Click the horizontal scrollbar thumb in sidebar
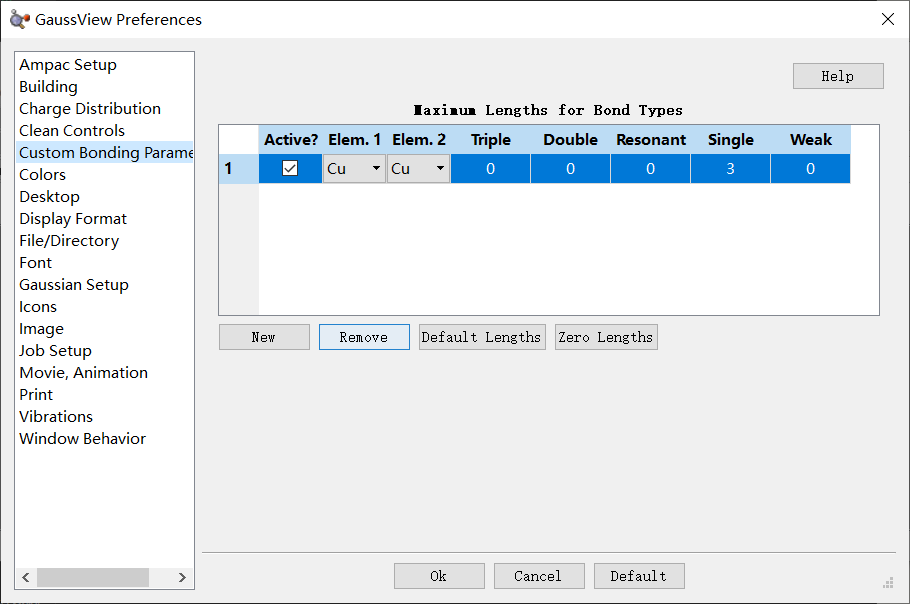Image resolution: width=910 pixels, height=604 pixels. [92, 577]
